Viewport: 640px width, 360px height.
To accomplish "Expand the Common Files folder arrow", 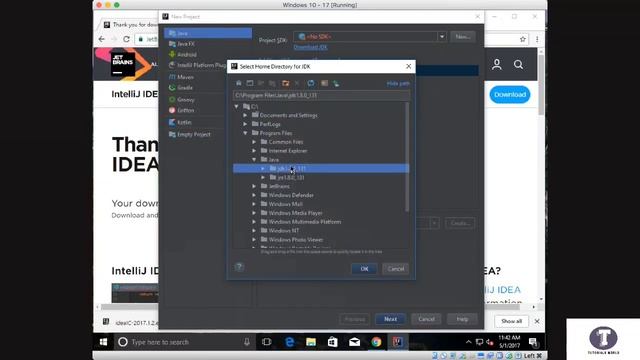I will click(254, 142).
